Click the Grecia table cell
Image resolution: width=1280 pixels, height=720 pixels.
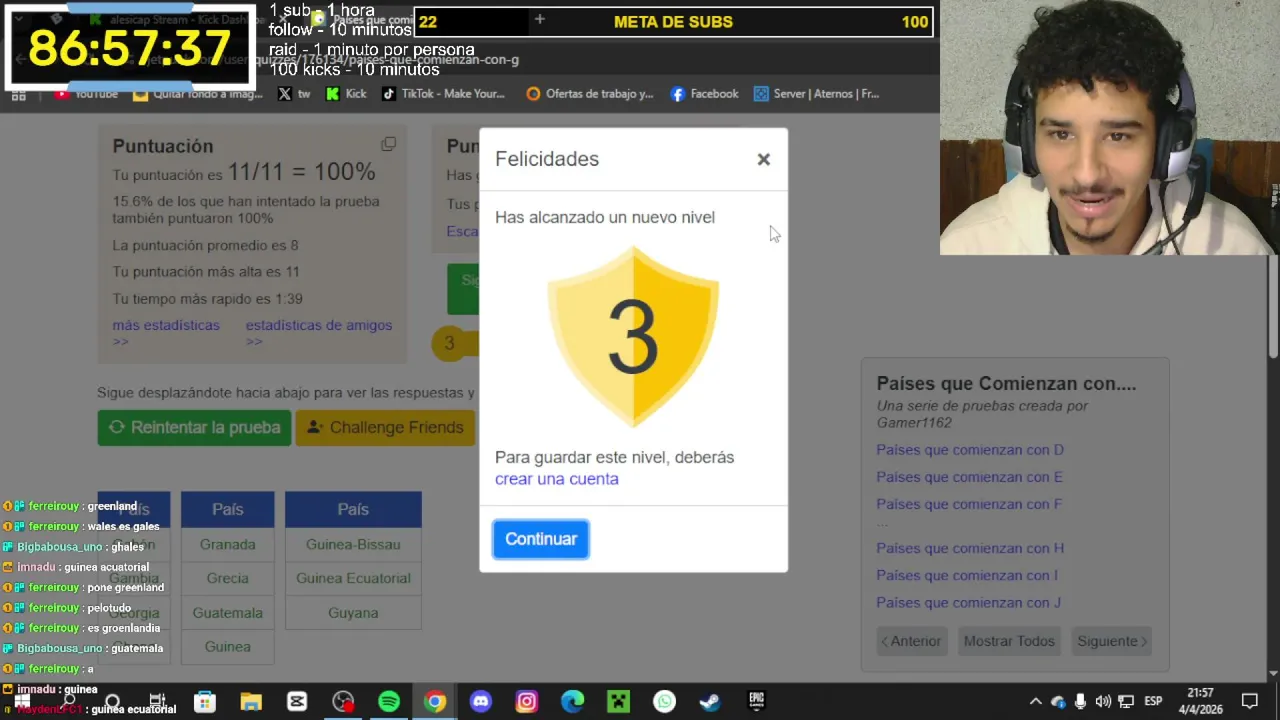[x=227, y=579]
